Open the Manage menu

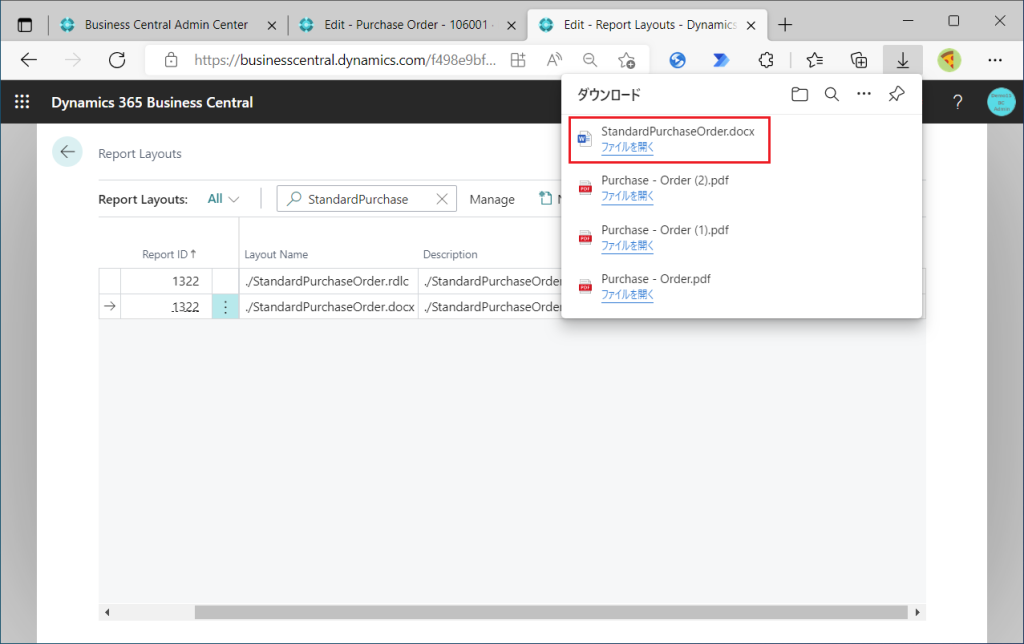point(492,199)
